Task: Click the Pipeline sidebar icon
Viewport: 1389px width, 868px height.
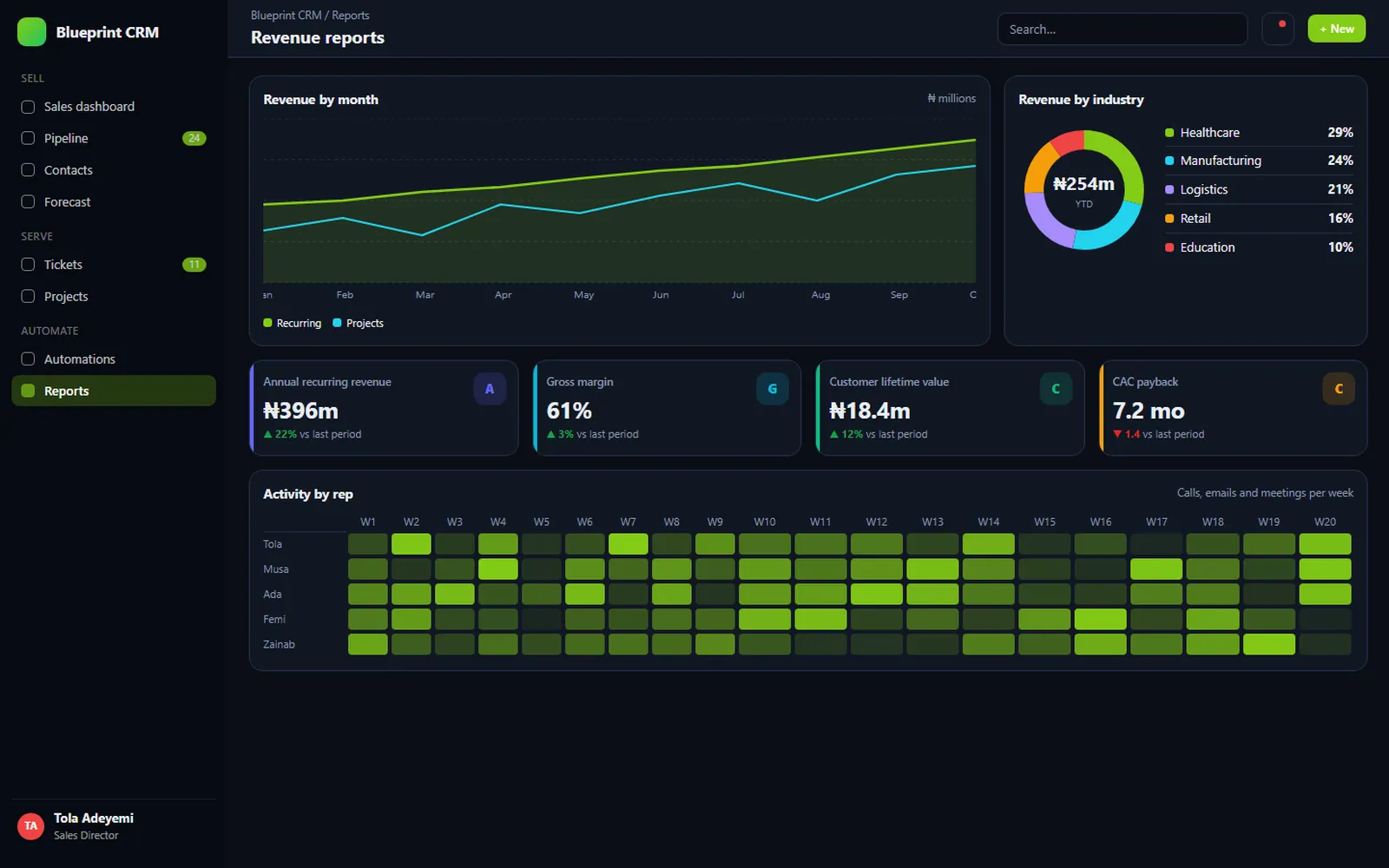Action: click(x=28, y=138)
